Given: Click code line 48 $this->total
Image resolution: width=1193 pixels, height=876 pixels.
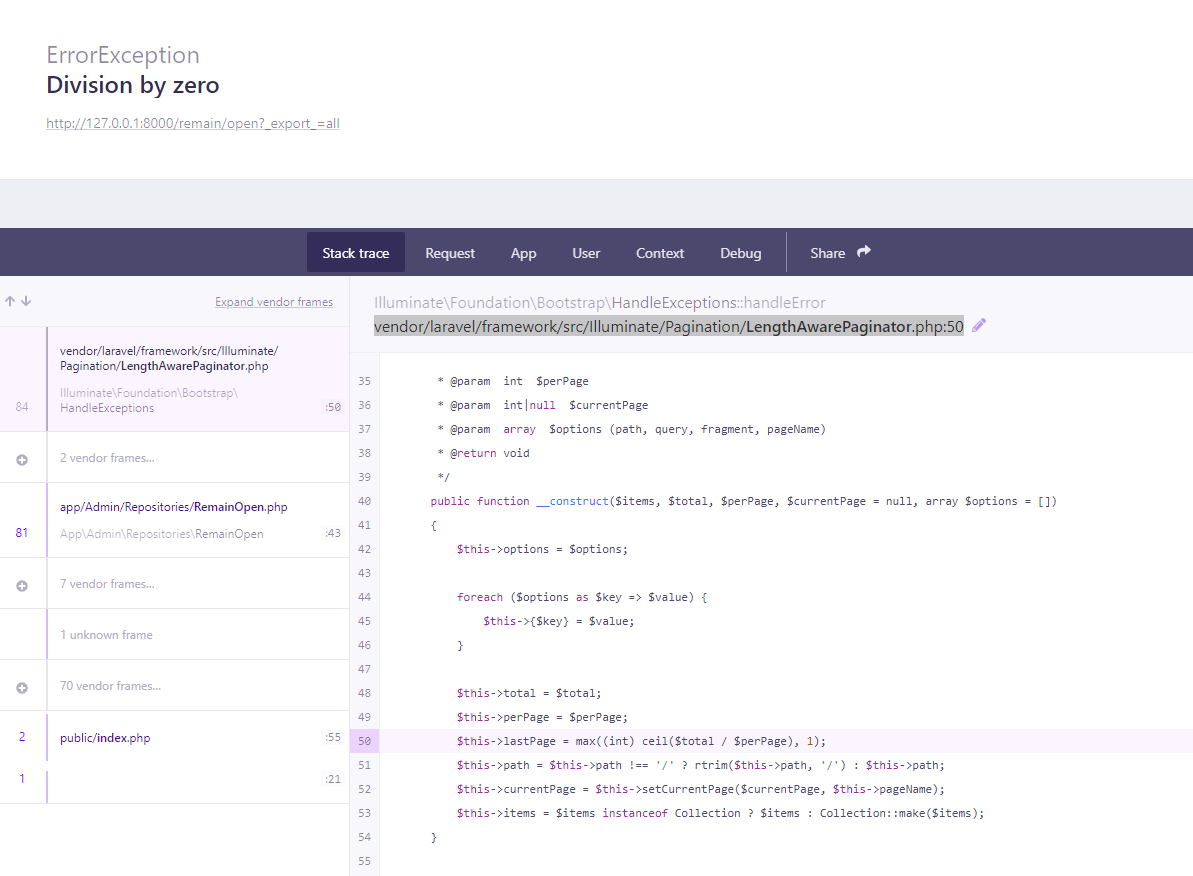Looking at the screenshot, I should pyautogui.click(x=529, y=693).
